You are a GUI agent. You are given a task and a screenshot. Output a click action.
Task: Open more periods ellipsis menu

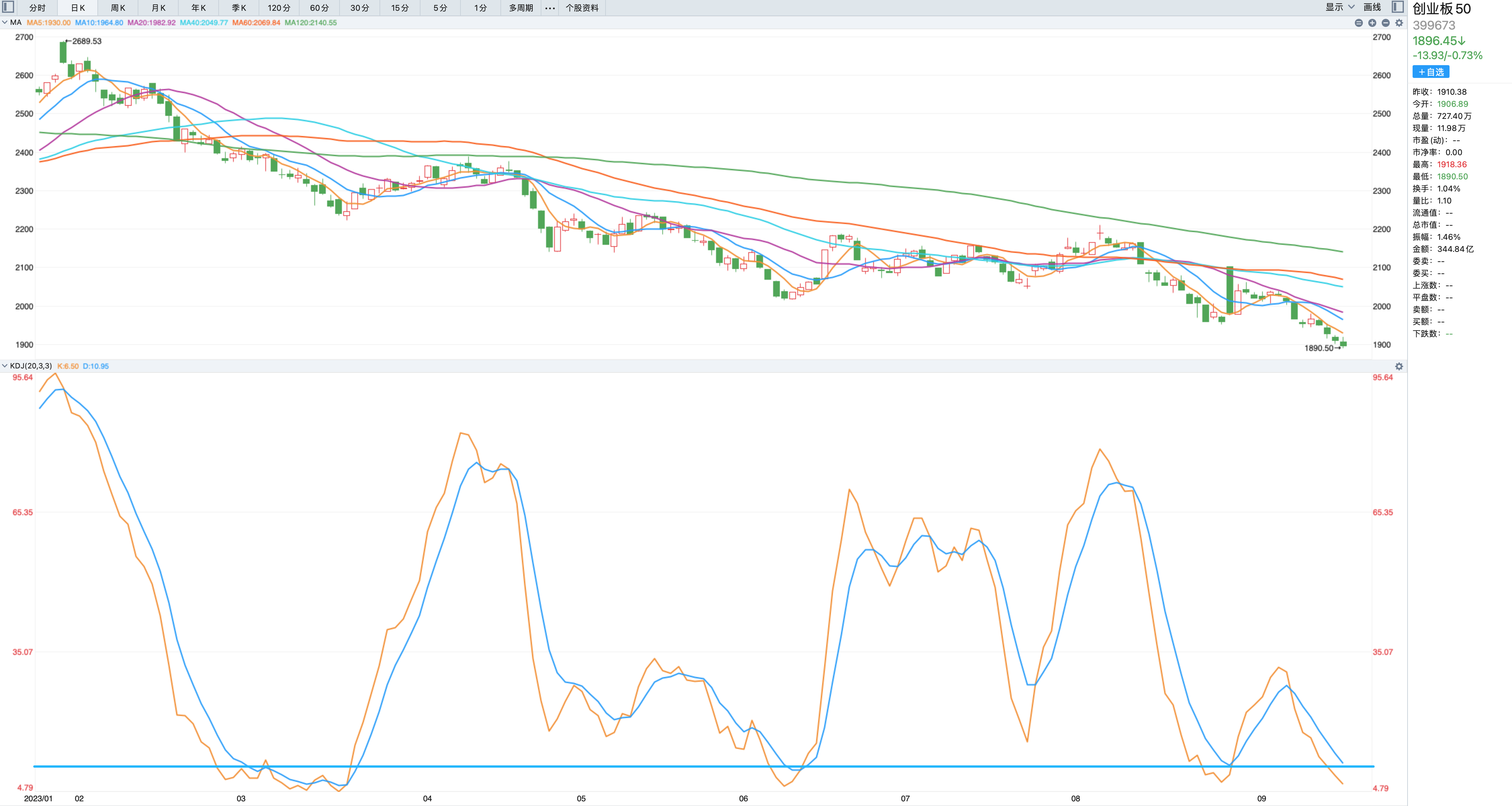pyautogui.click(x=549, y=8)
